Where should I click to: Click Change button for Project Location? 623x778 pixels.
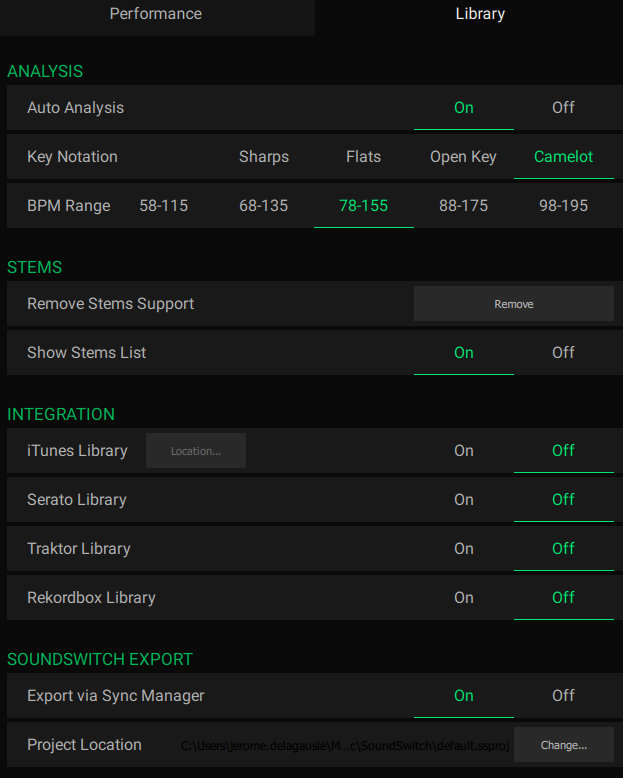(564, 745)
